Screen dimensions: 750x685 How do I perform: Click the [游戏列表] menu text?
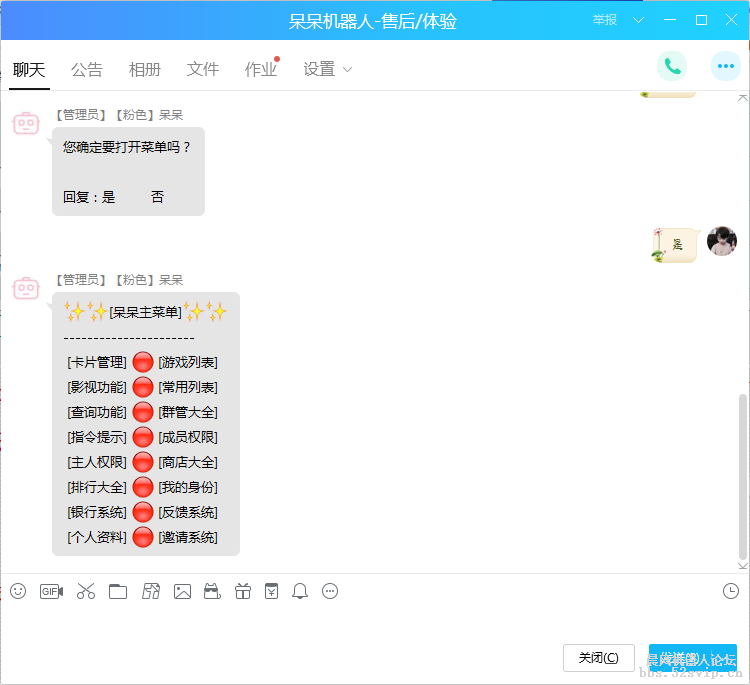coord(188,362)
